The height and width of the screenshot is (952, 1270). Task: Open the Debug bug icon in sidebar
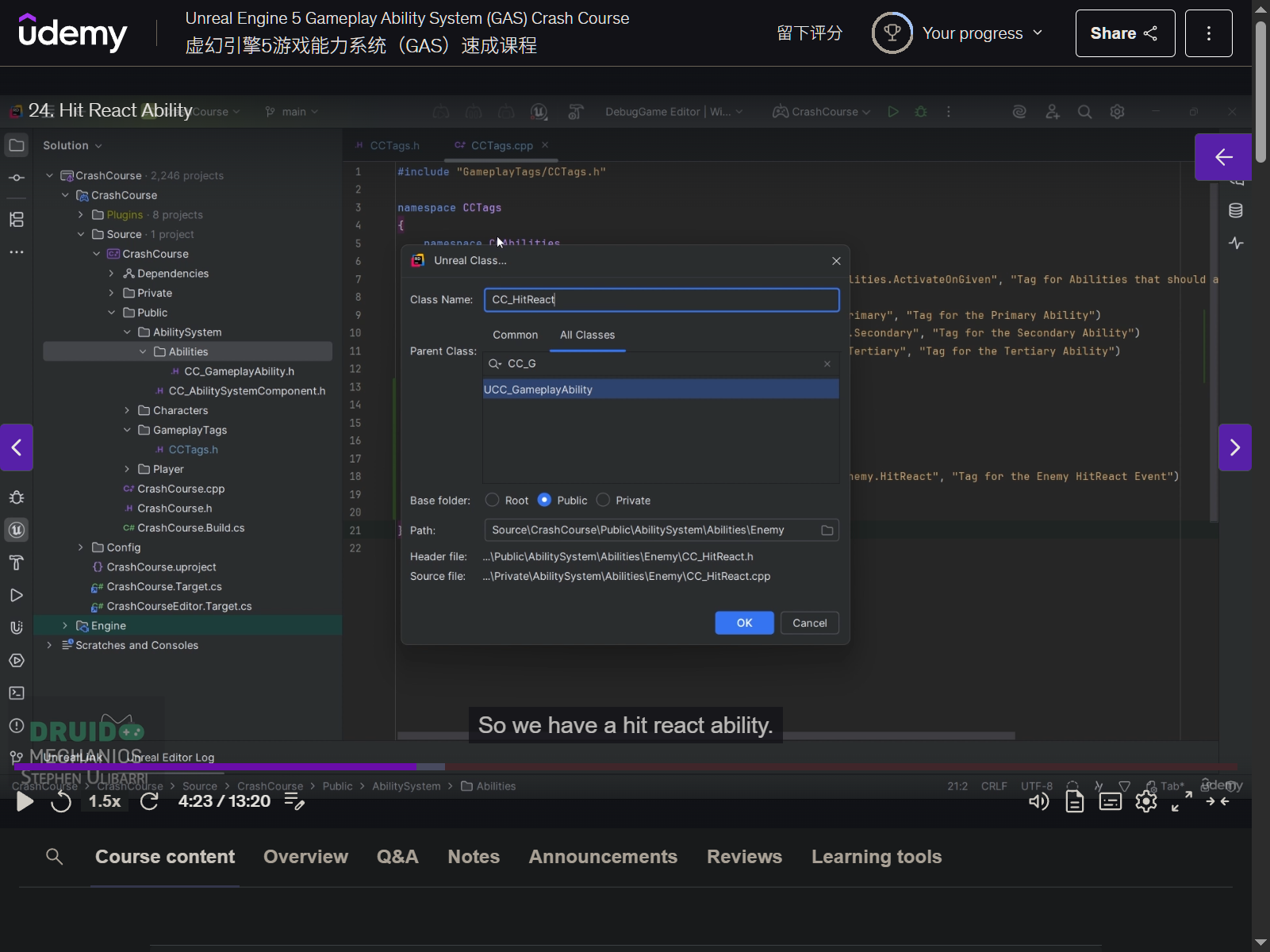point(17,497)
